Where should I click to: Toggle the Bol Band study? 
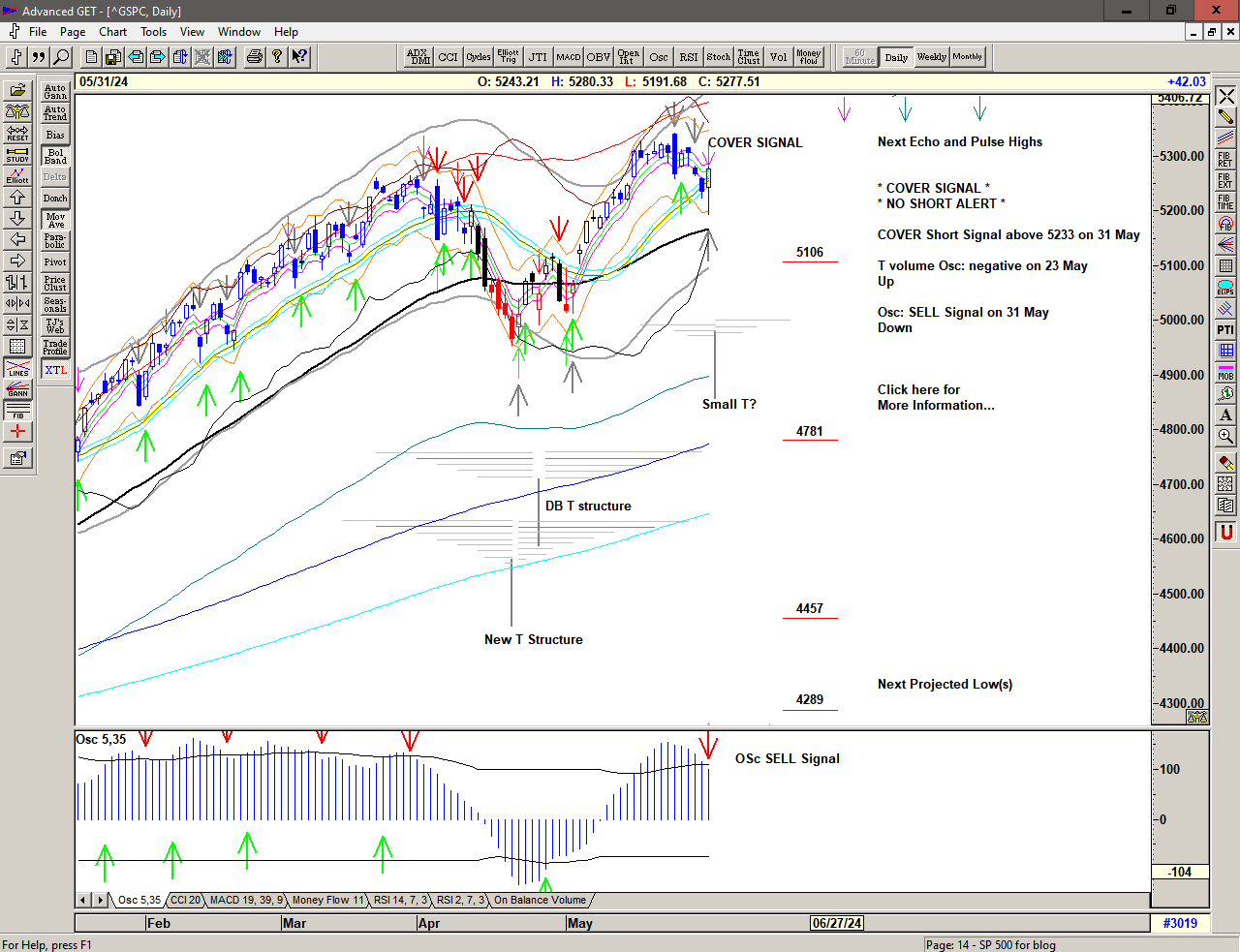coord(55,156)
